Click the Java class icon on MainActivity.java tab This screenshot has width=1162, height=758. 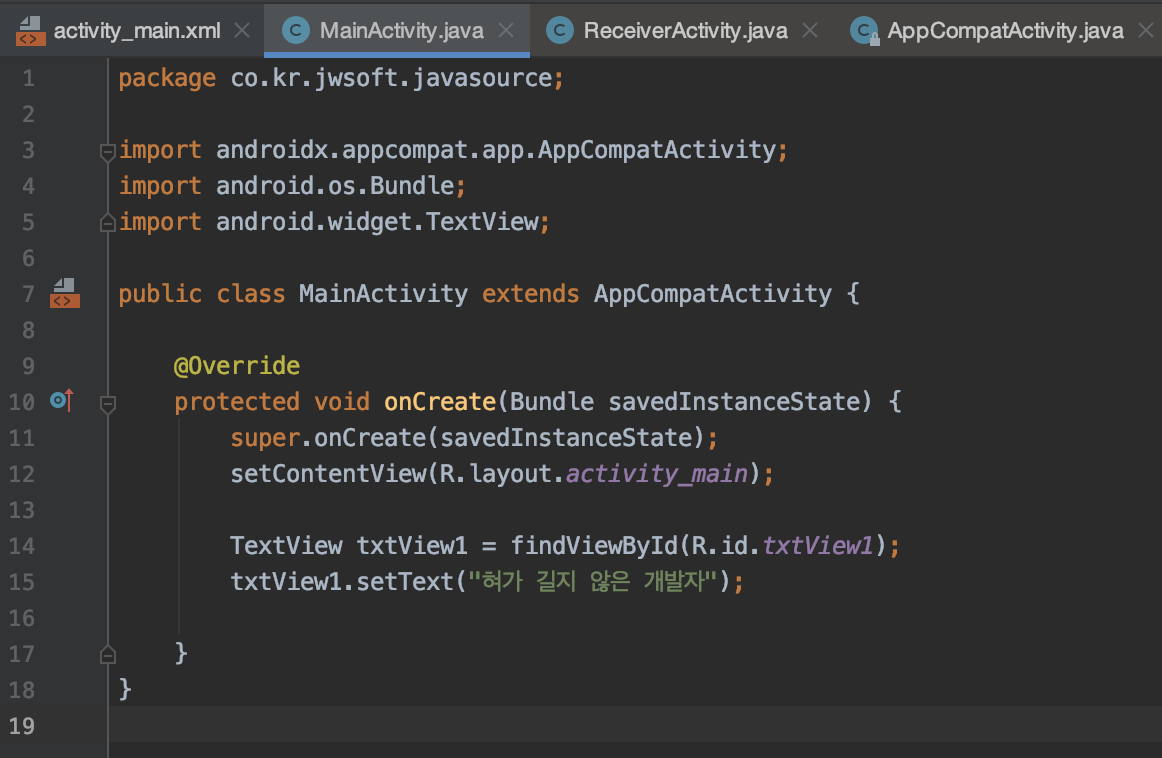point(296,30)
